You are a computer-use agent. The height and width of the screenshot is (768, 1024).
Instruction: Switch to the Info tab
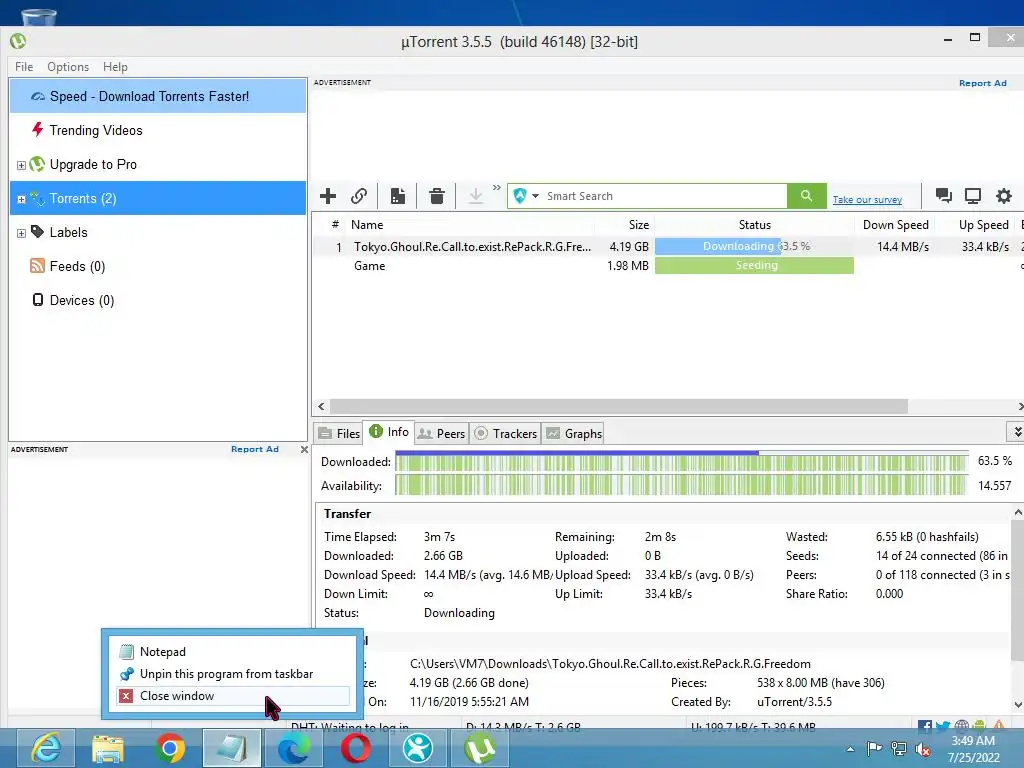click(x=389, y=432)
